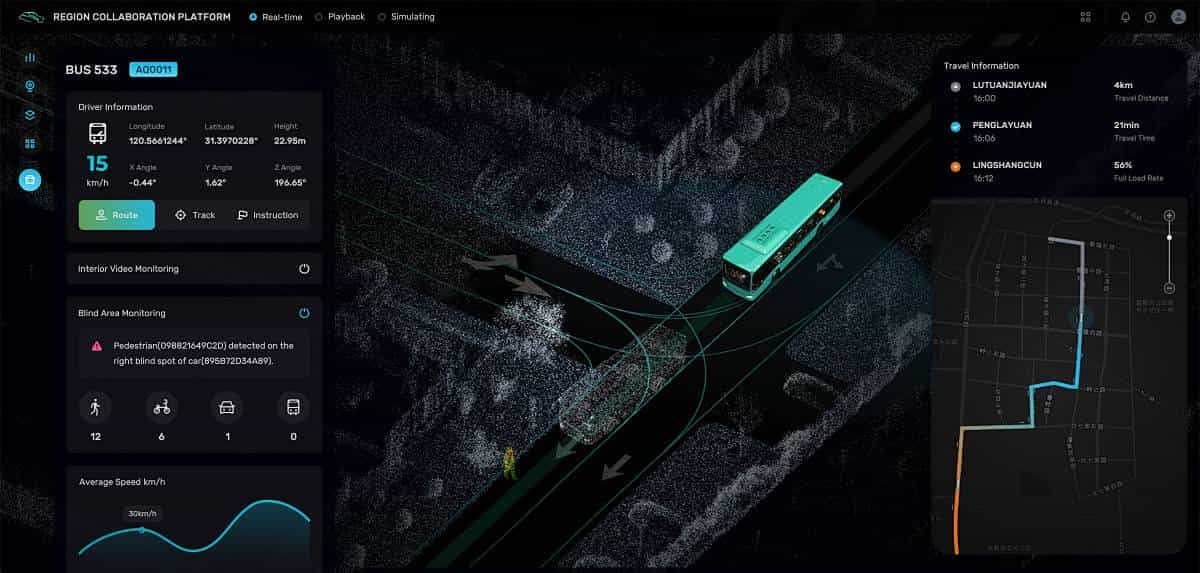Select the highlighted bus sidebar icon

[x=30, y=180]
